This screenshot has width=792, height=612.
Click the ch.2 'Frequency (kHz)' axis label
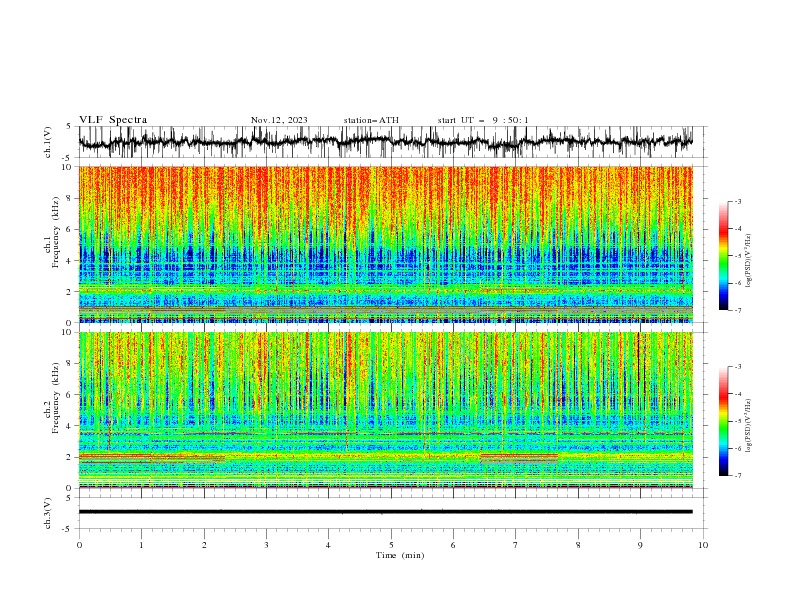56,398
